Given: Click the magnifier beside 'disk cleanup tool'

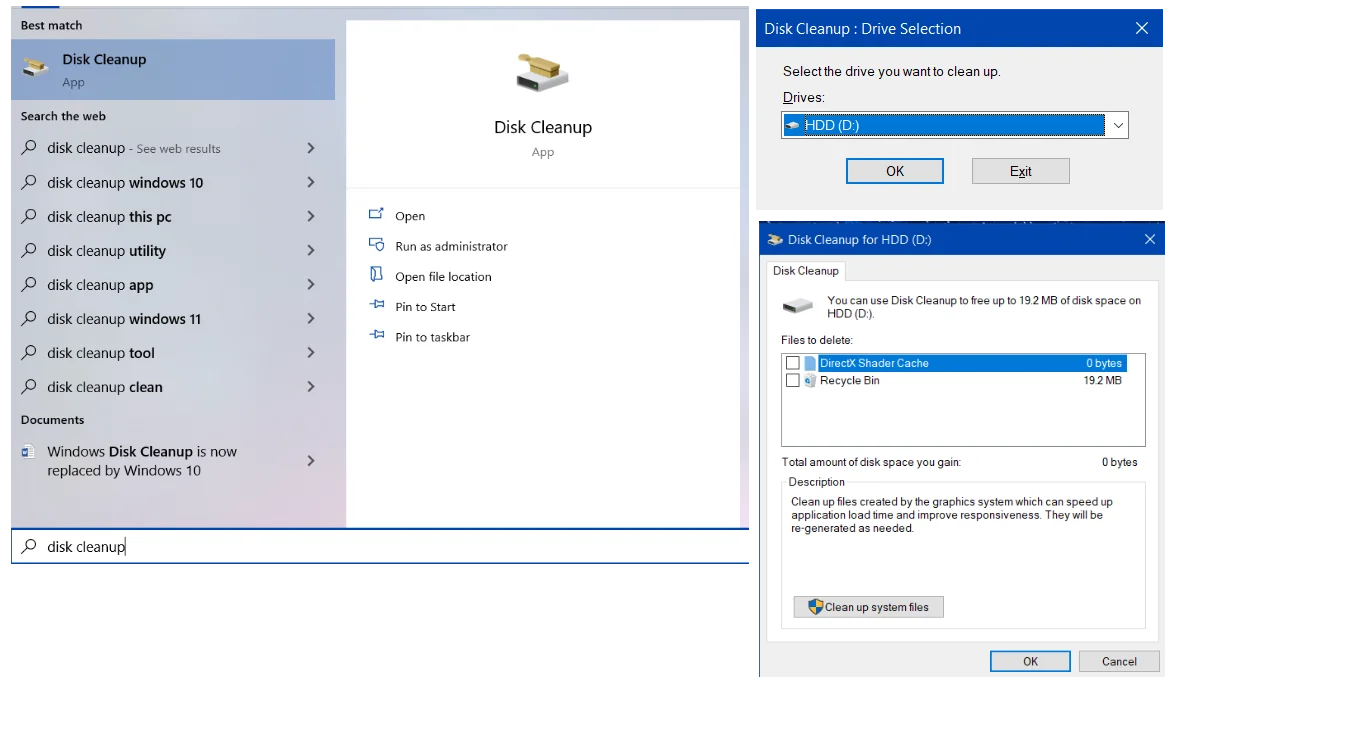Looking at the screenshot, I should pyautogui.click(x=29, y=352).
